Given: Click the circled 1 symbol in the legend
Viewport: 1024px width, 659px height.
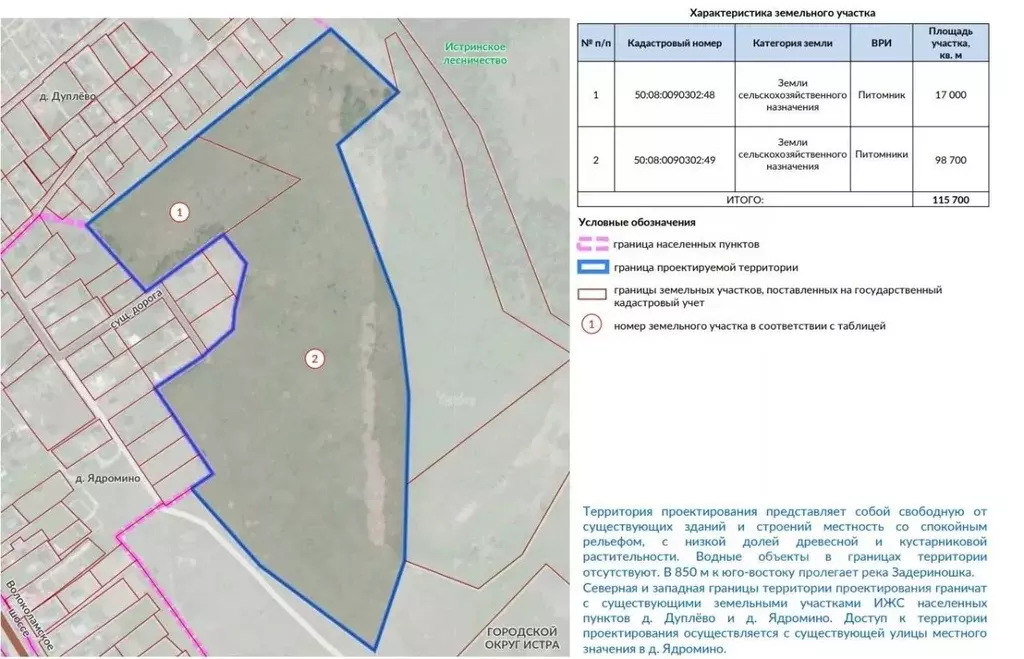Looking at the screenshot, I should (593, 325).
